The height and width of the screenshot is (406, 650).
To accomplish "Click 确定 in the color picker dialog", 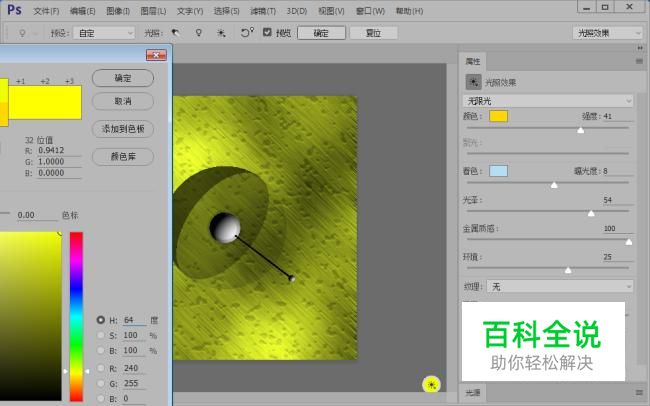I will (123, 78).
